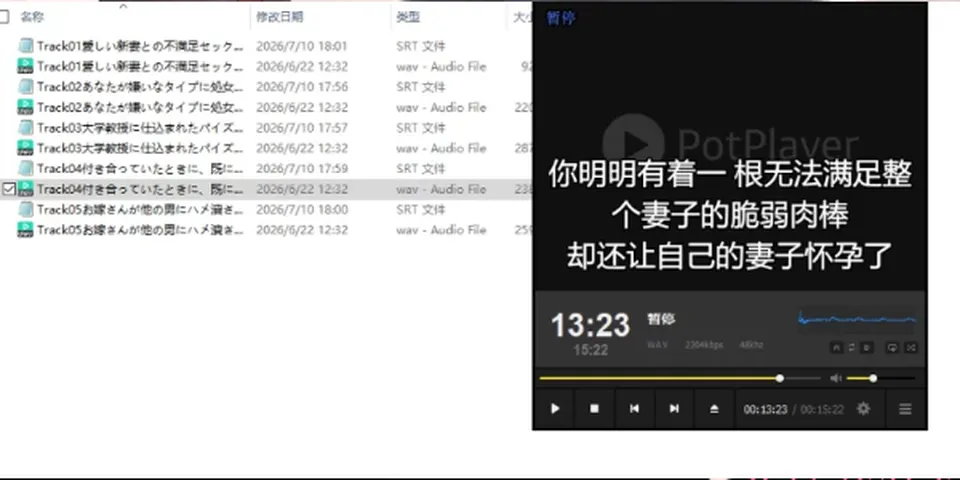The width and height of the screenshot is (960, 480).
Task: Select the Track05 wav audio file icon
Action: [x=25, y=230]
